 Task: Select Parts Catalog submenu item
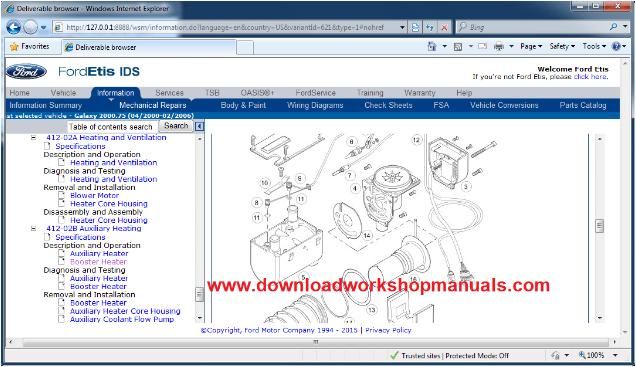tap(582, 105)
